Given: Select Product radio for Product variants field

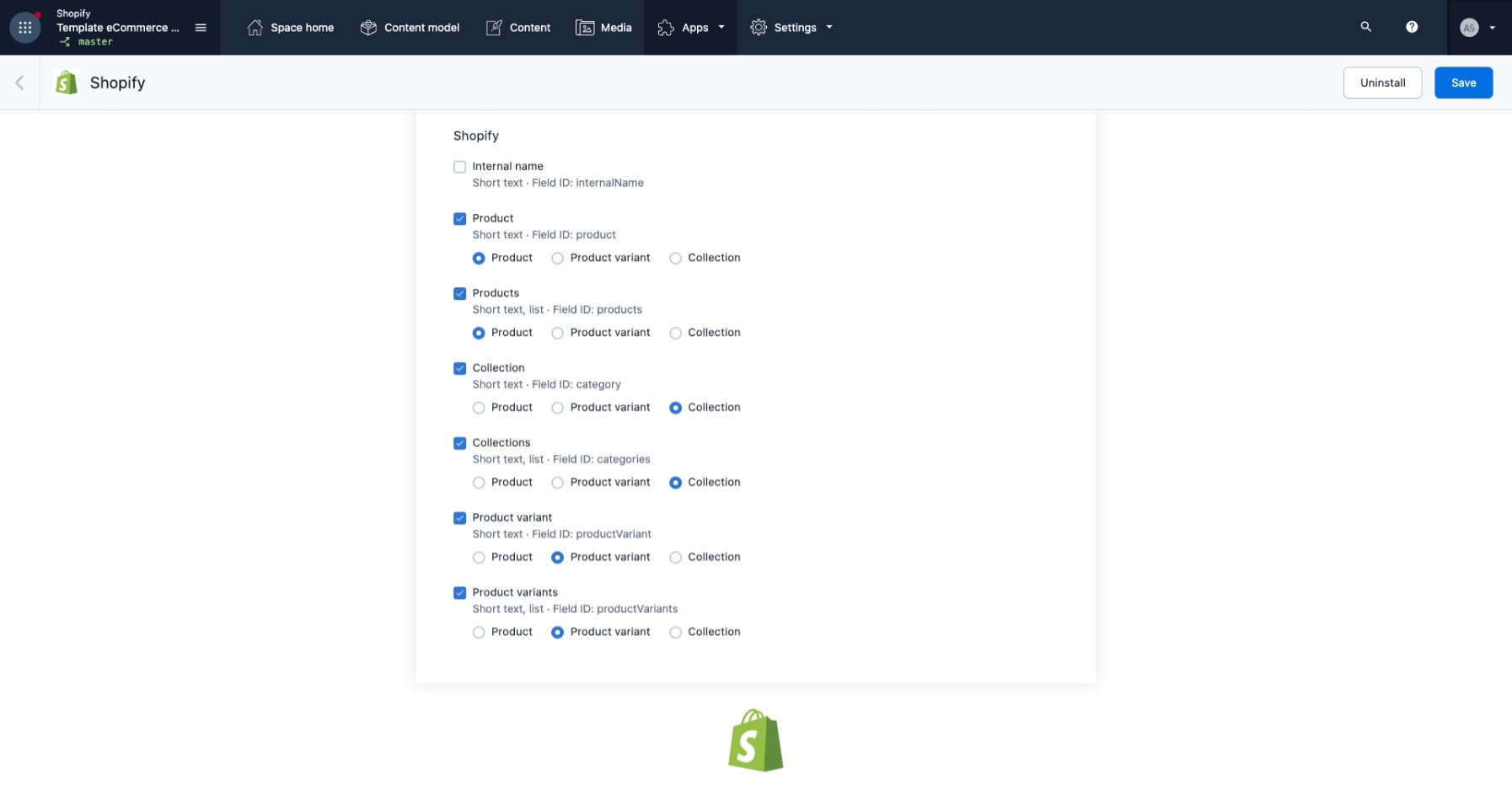Looking at the screenshot, I should click(x=479, y=633).
